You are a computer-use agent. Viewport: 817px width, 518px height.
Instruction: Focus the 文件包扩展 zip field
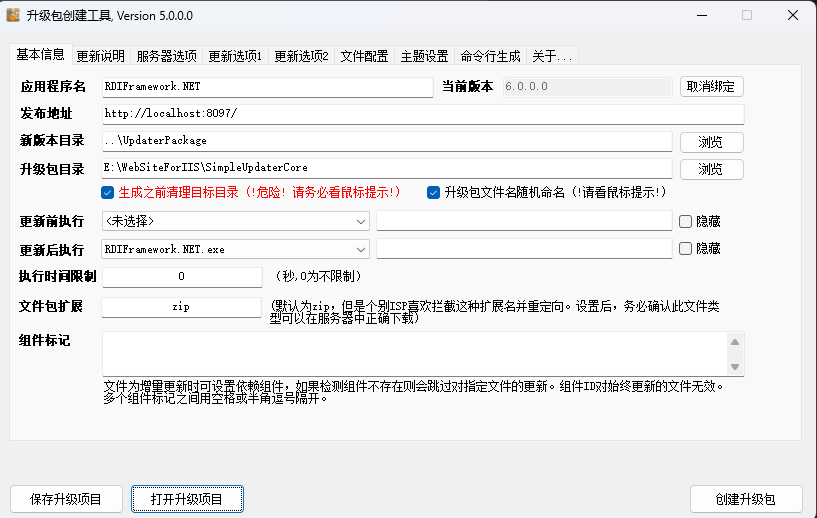[181, 307]
